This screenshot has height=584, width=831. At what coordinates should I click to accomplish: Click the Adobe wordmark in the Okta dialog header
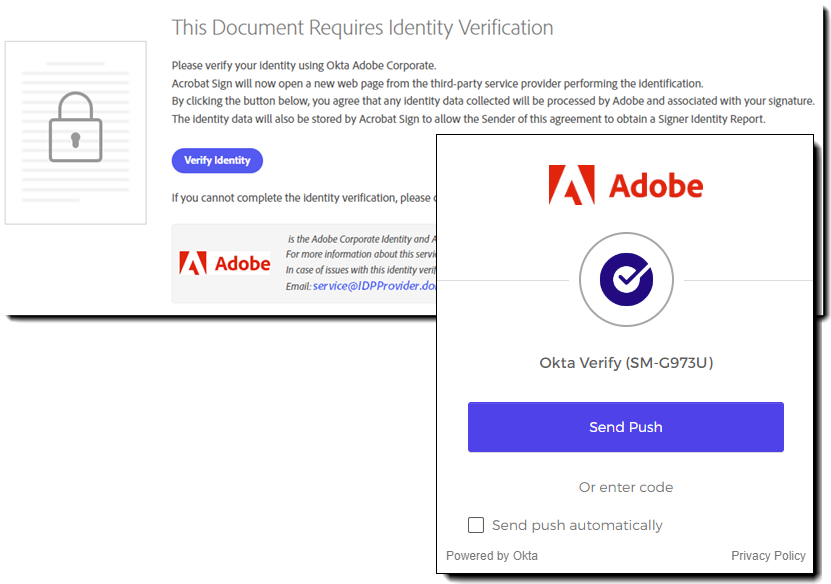click(x=655, y=186)
